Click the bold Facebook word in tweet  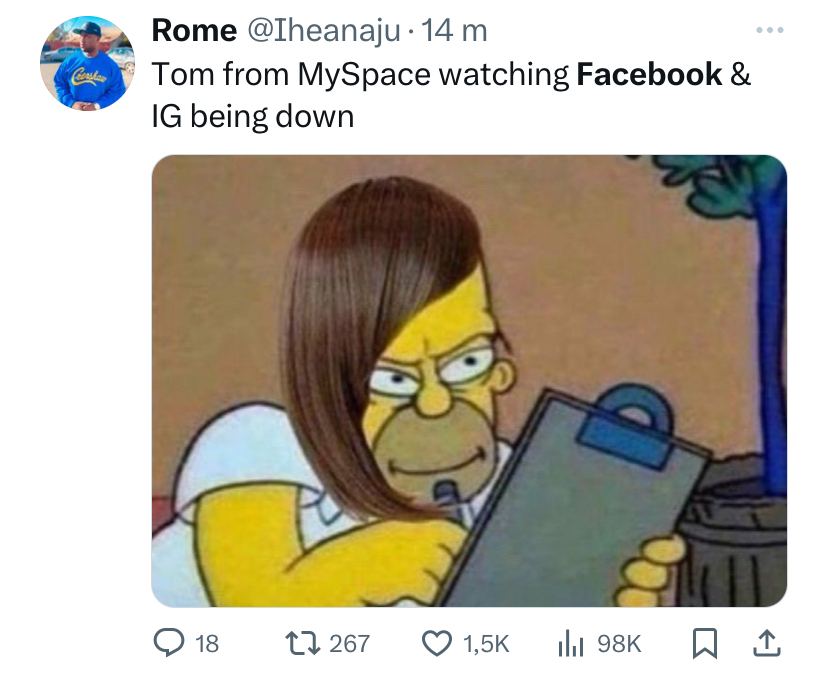point(649,74)
